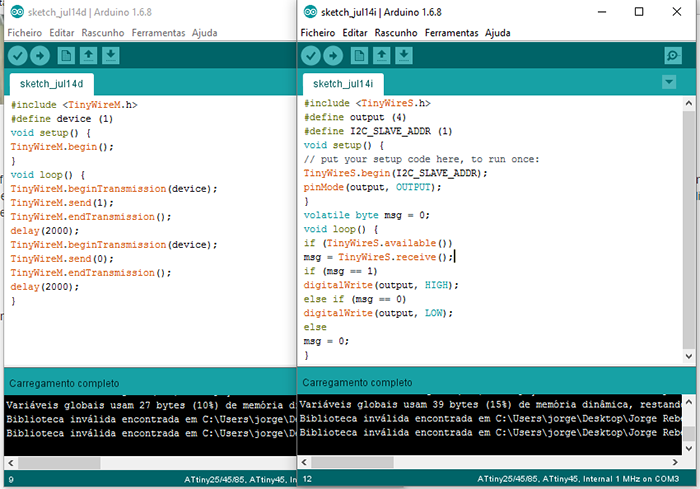Open Rascunho menu in sketch_jul14d window

point(103,33)
